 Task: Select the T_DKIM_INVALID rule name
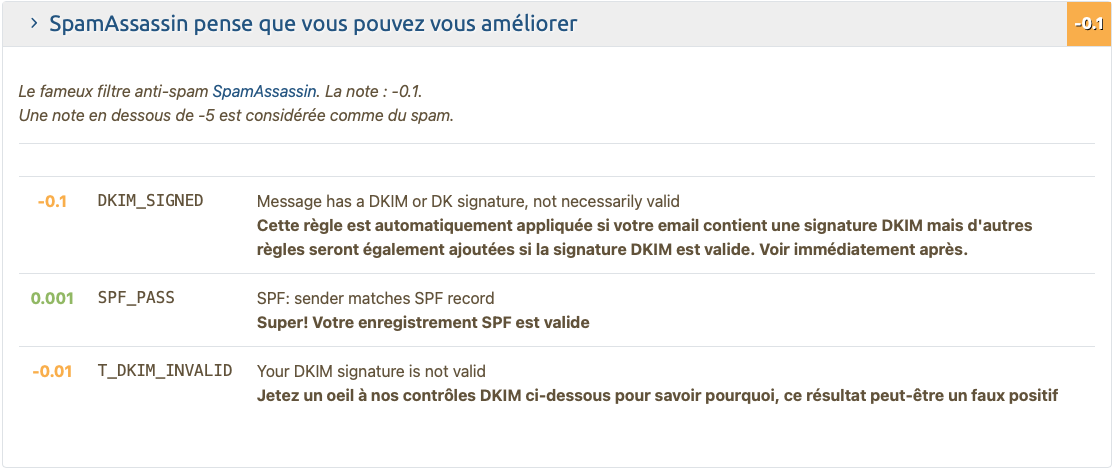point(165,371)
